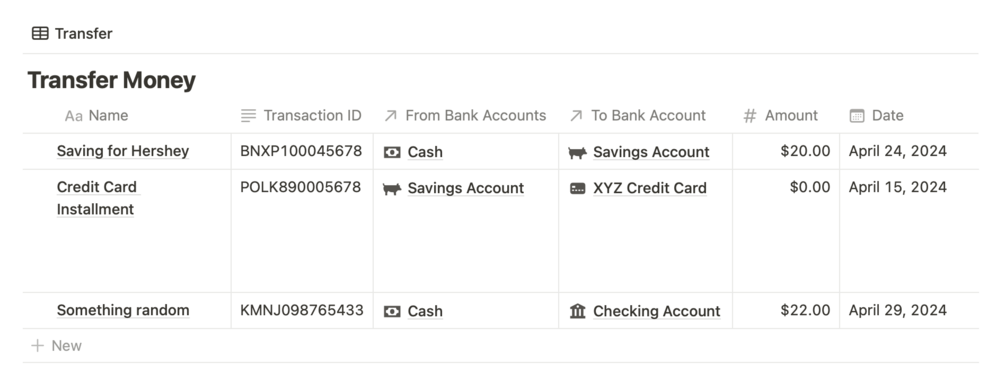The height and width of the screenshot is (380, 1005).
Task: Open the Transfer view tab
Action: [x=72, y=33]
